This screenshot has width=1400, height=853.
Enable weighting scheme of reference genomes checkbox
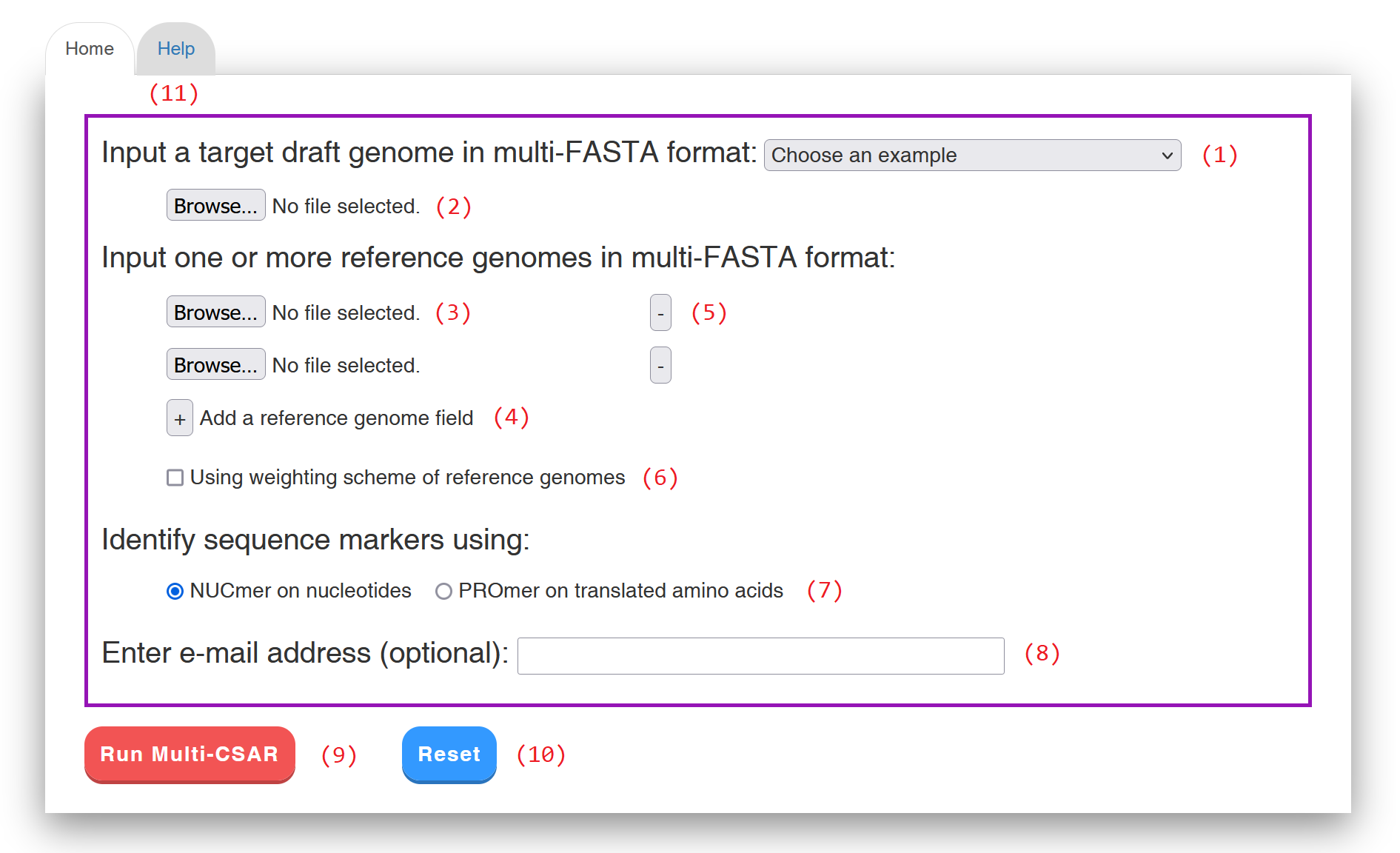point(175,478)
